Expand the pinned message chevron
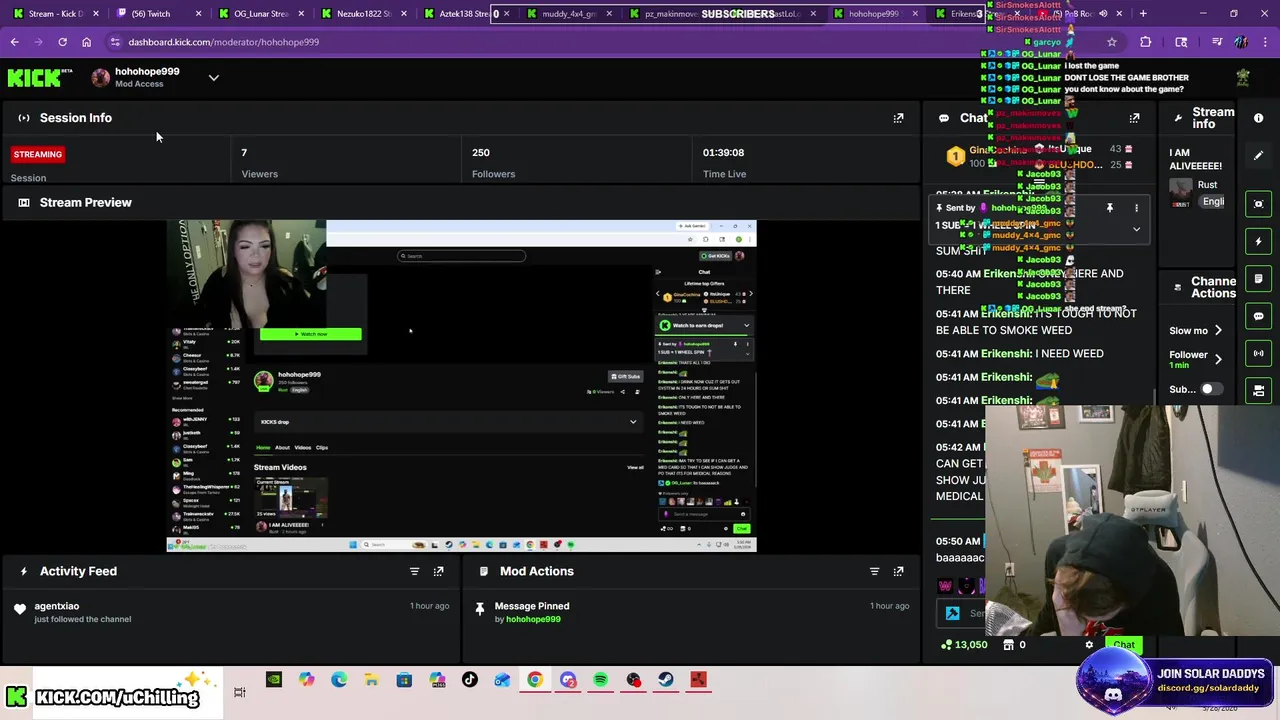 coord(1136,229)
